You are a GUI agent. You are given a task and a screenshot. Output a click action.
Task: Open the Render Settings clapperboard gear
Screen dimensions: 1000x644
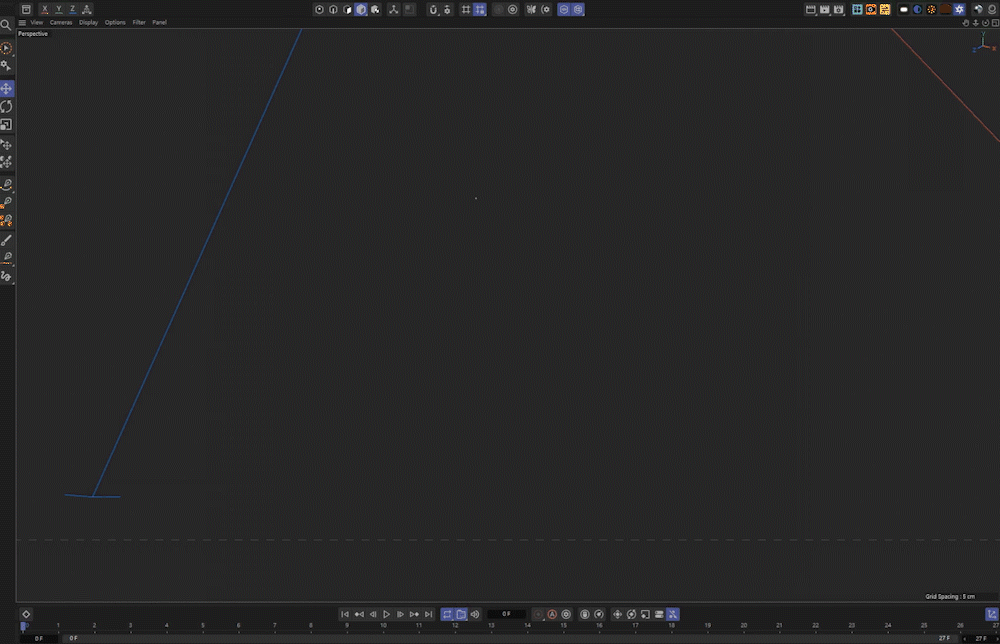coord(839,10)
